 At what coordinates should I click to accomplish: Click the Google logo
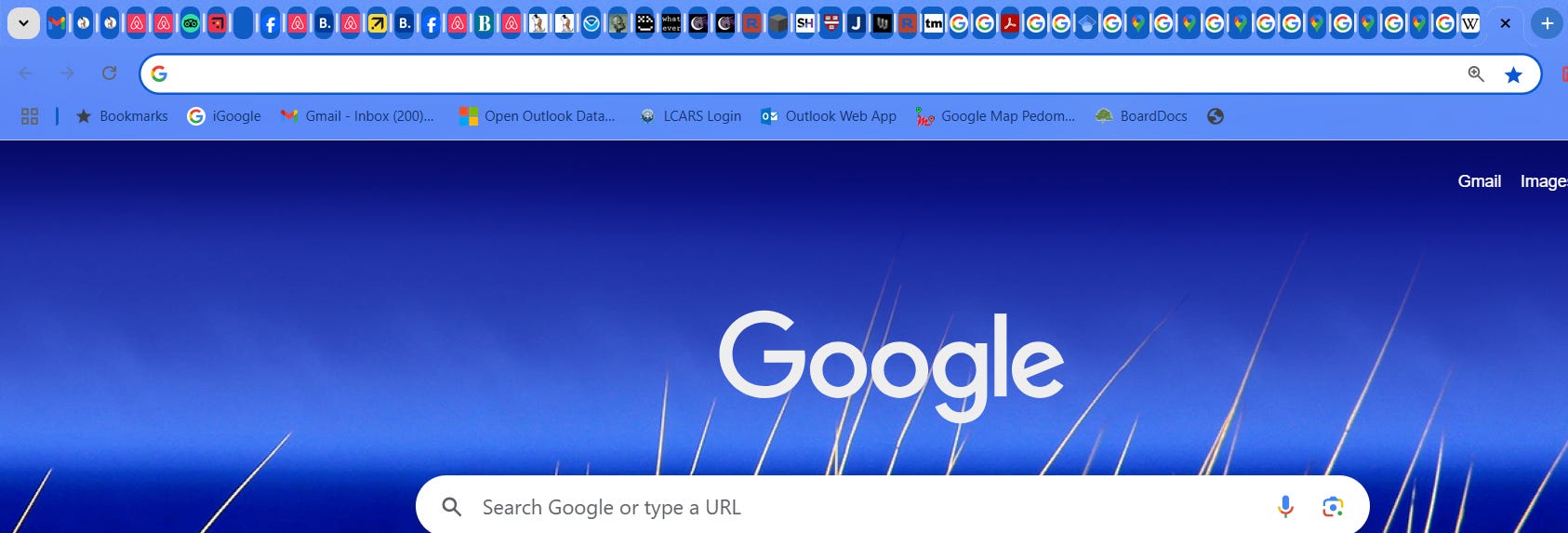(891, 365)
